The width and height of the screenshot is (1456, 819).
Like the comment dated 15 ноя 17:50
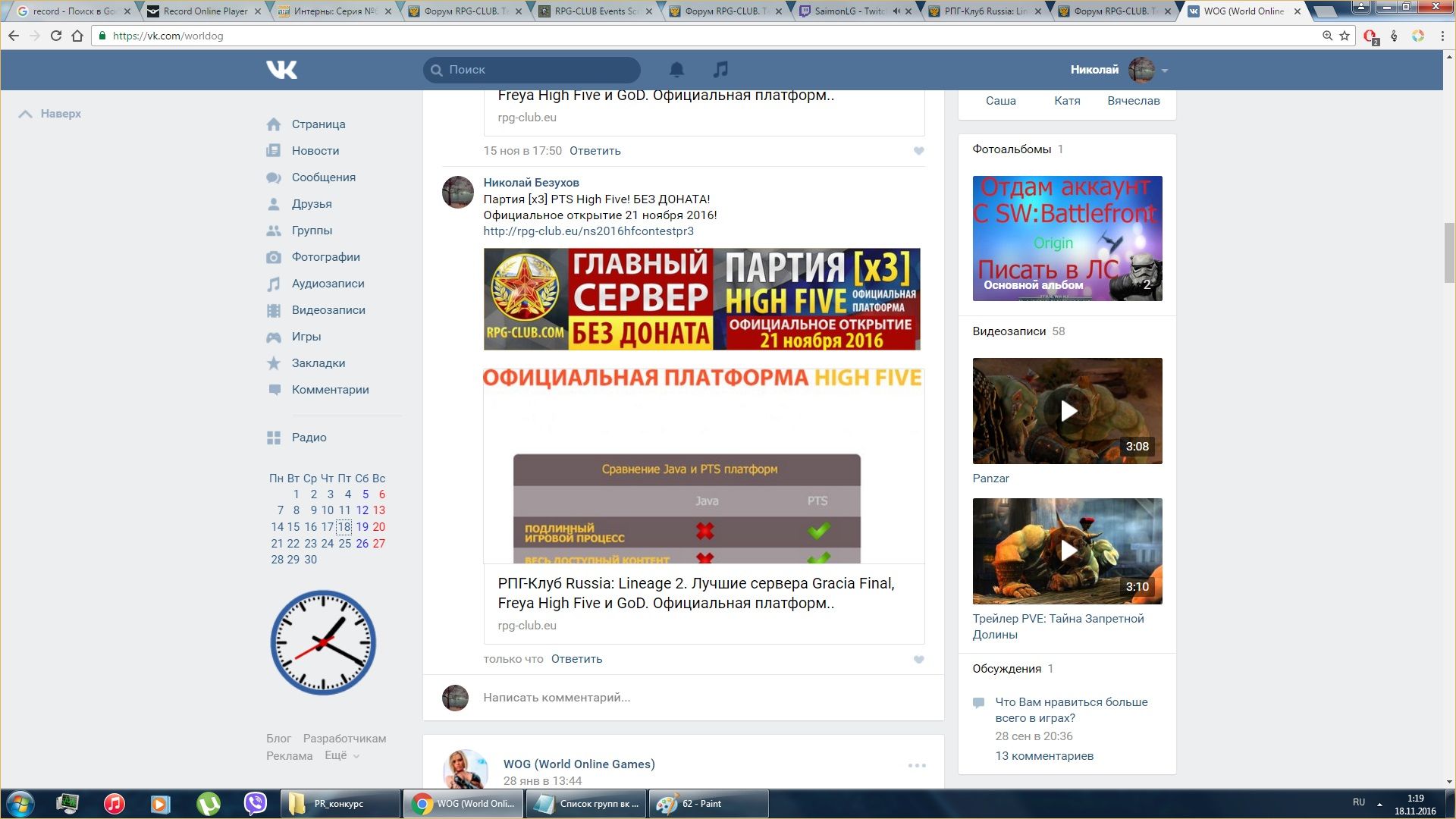[x=918, y=151]
